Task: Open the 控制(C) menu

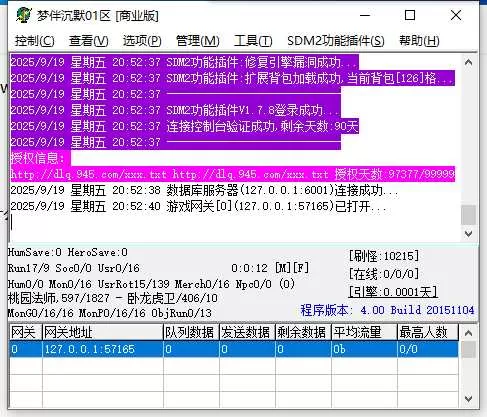Action: [34, 41]
